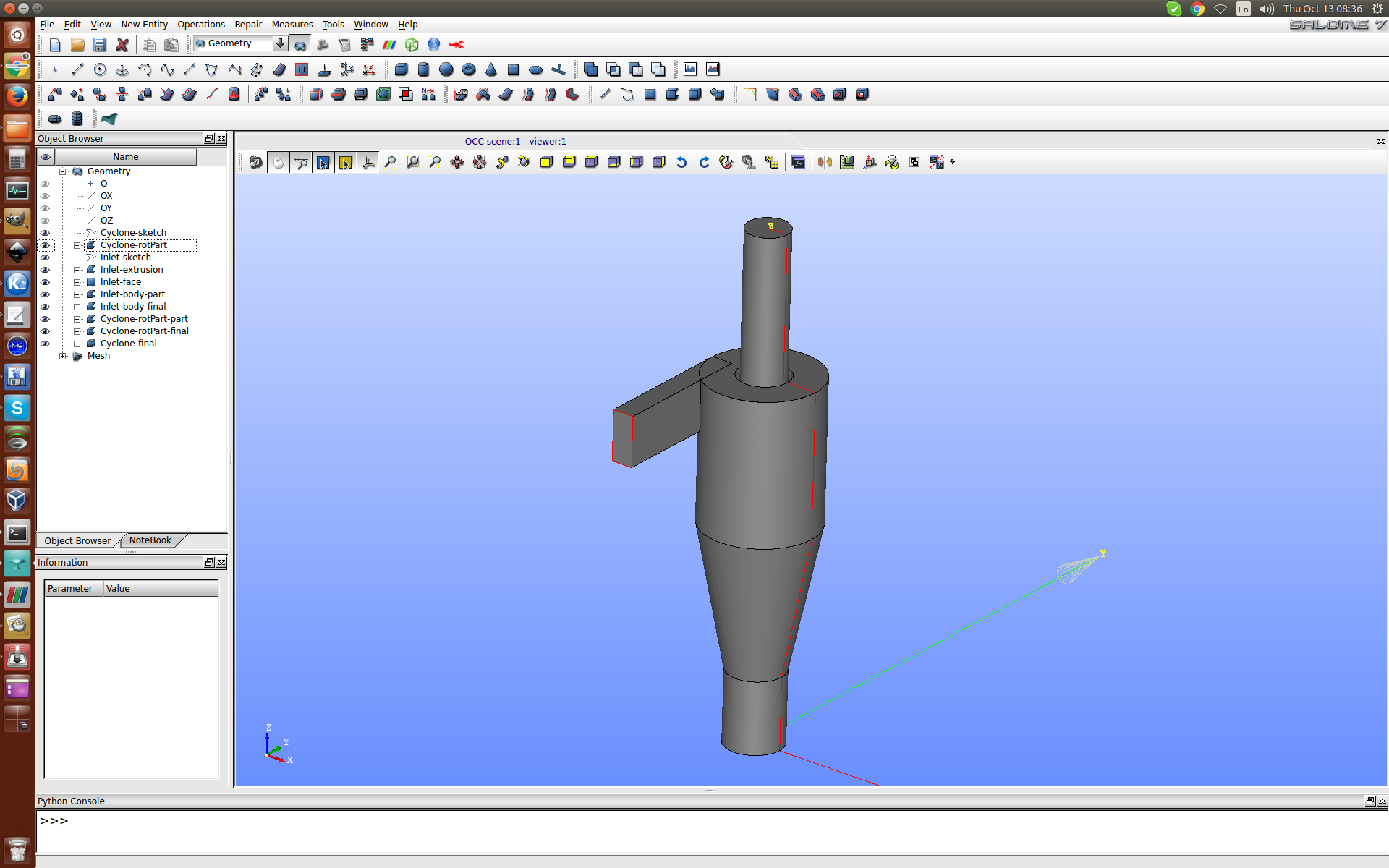
Task: Create a cone primitive
Action: pyautogui.click(x=491, y=69)
